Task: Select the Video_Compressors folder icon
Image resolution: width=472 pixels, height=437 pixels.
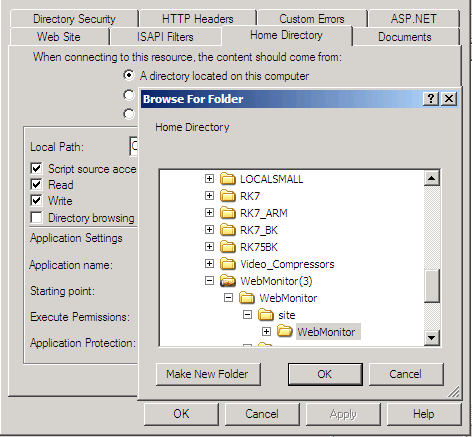Action: (228, 264)
